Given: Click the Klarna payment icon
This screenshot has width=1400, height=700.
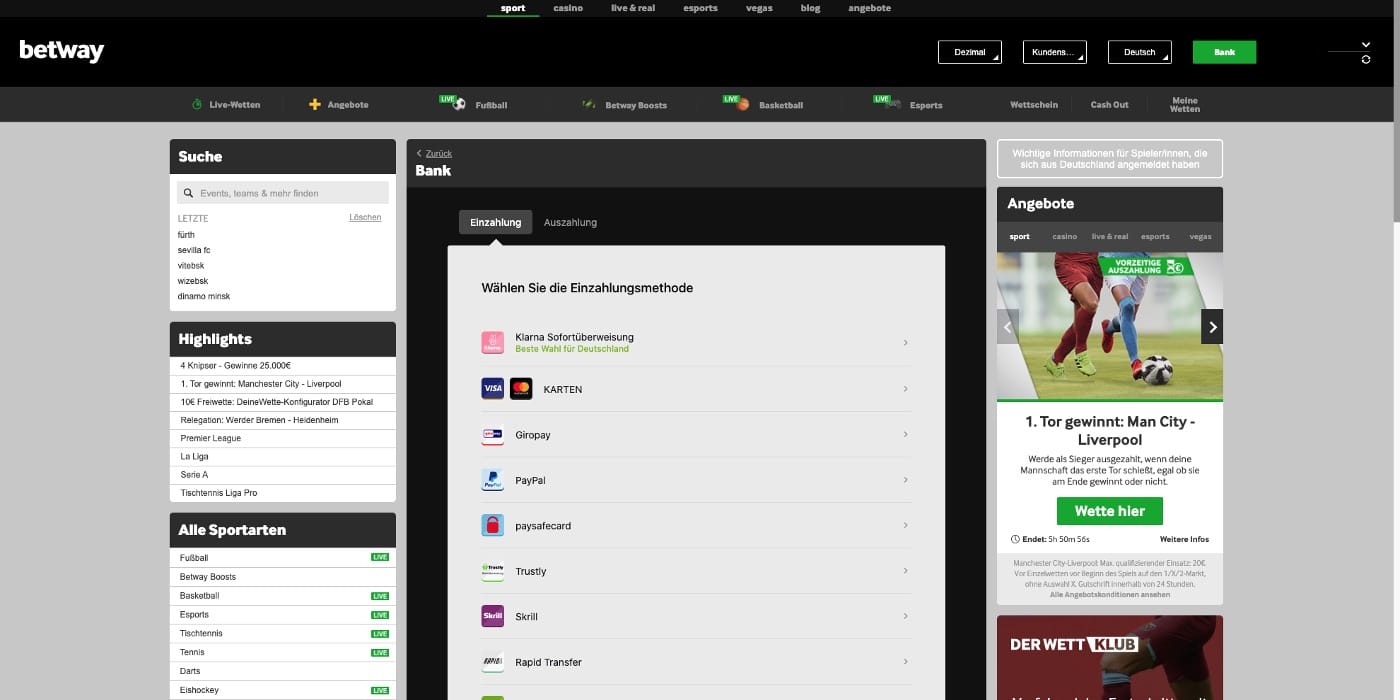Looking at the screenshot, I should point(492,343).
